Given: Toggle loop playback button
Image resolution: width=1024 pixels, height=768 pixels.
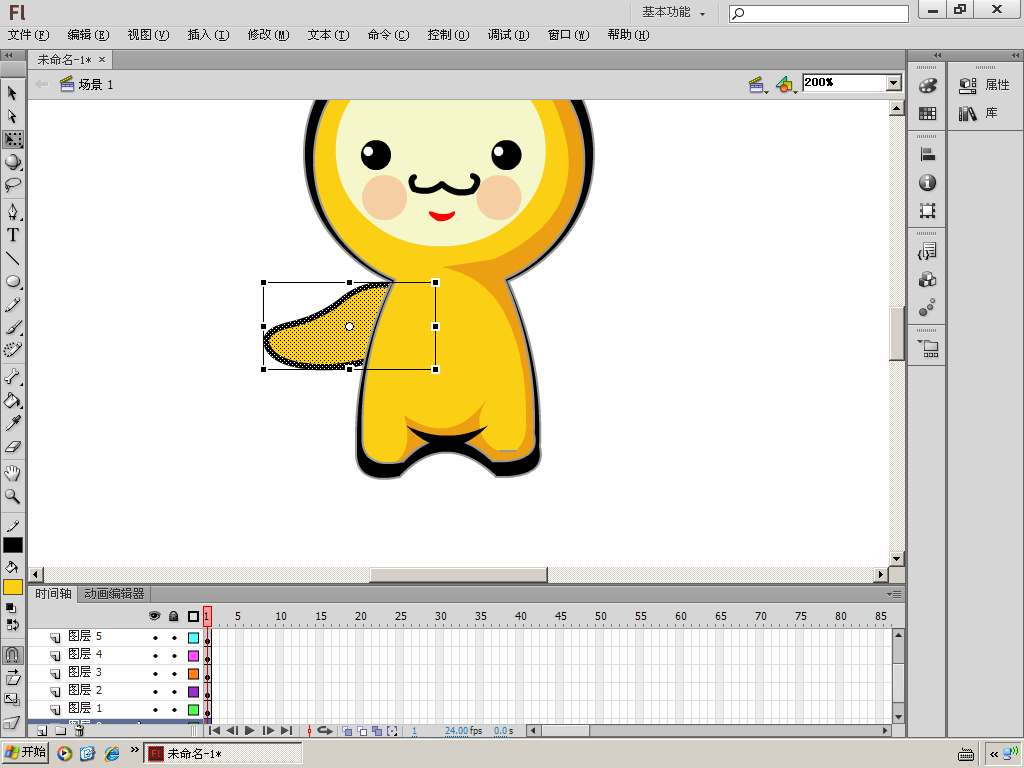Looking at the screenshot, I should pyautogui.click(x=325, y=731).
